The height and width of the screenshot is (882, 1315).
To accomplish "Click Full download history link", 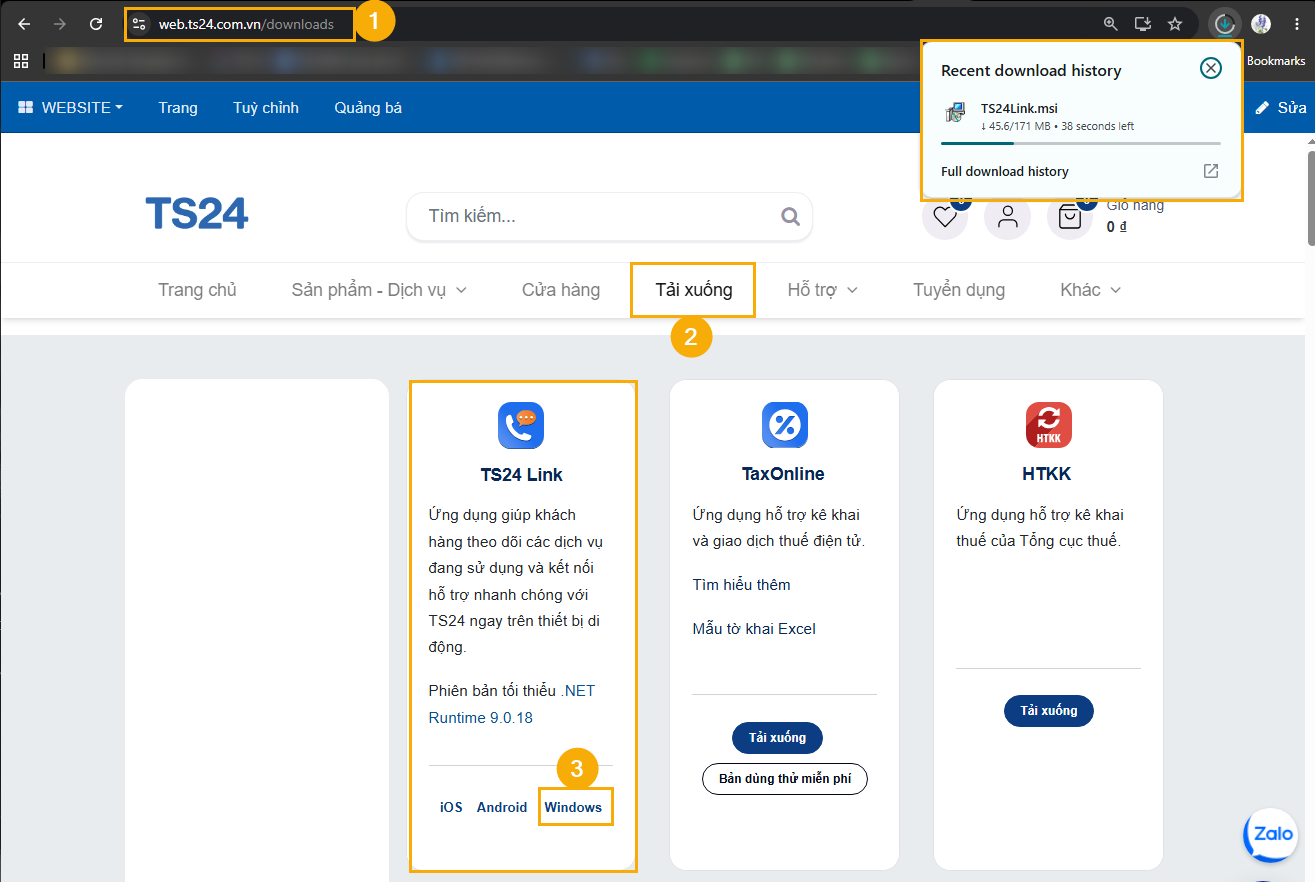I will coord(1004,171).
